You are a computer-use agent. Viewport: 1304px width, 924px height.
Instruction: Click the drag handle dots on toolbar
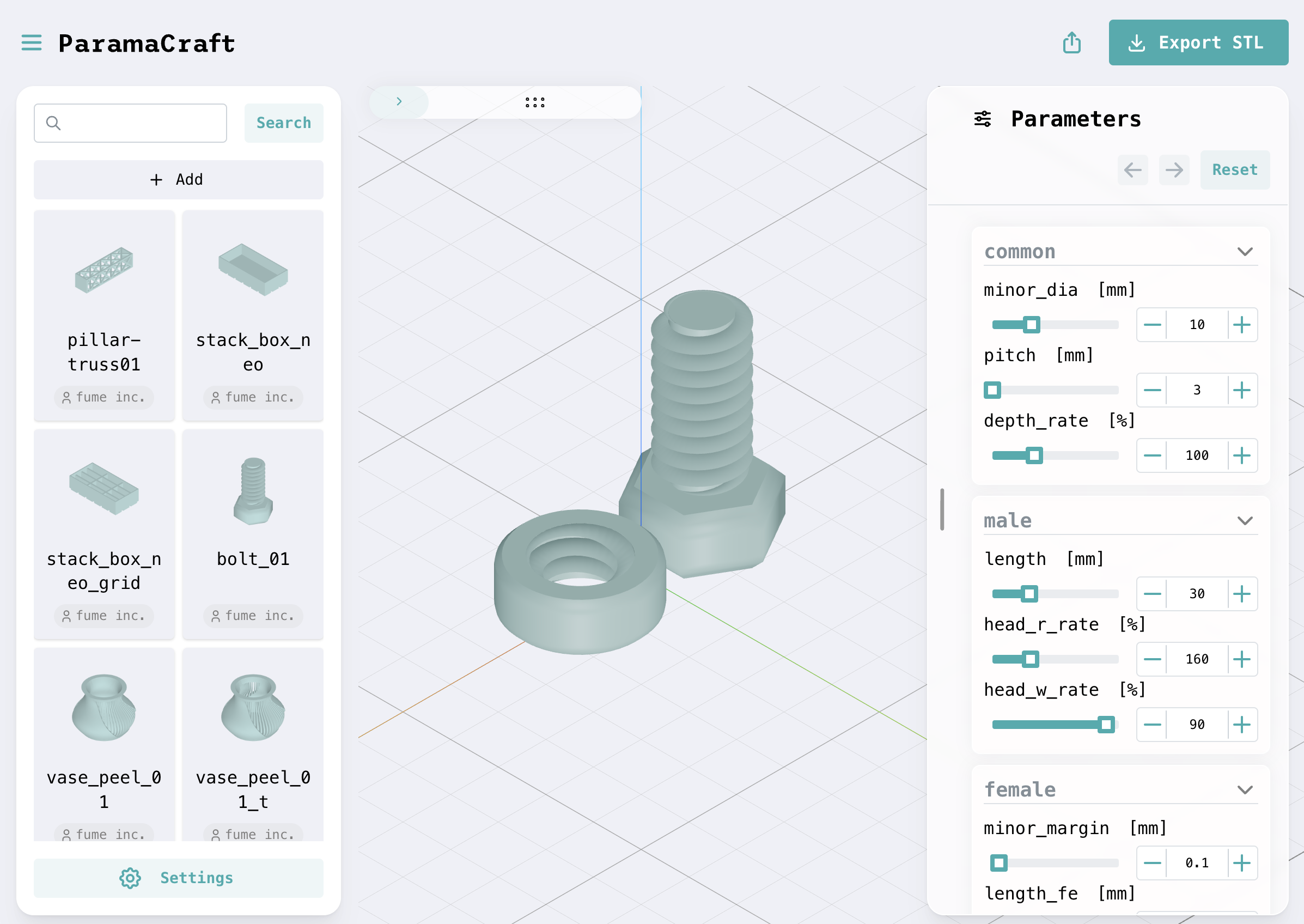click(x=534, y=102)
